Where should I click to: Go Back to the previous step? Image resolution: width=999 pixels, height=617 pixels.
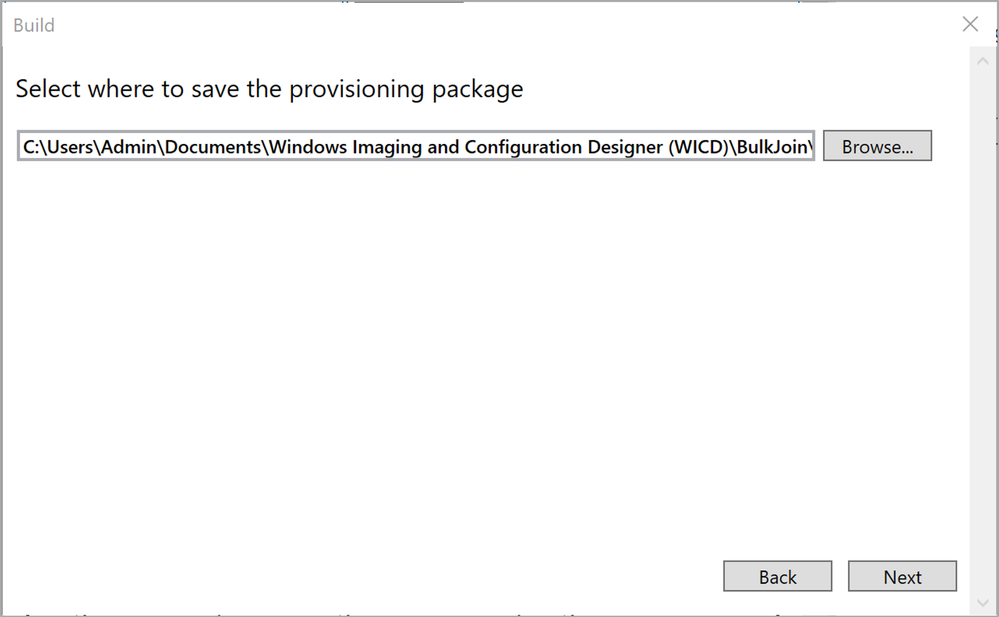777,576
